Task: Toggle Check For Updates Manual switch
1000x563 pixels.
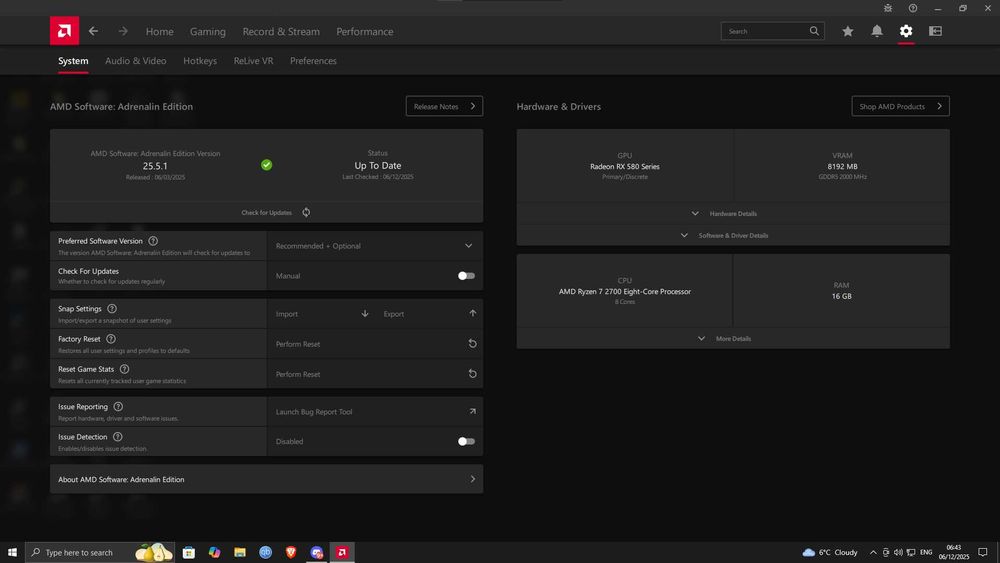Action: pyautogui.click(x=466, y=276)
